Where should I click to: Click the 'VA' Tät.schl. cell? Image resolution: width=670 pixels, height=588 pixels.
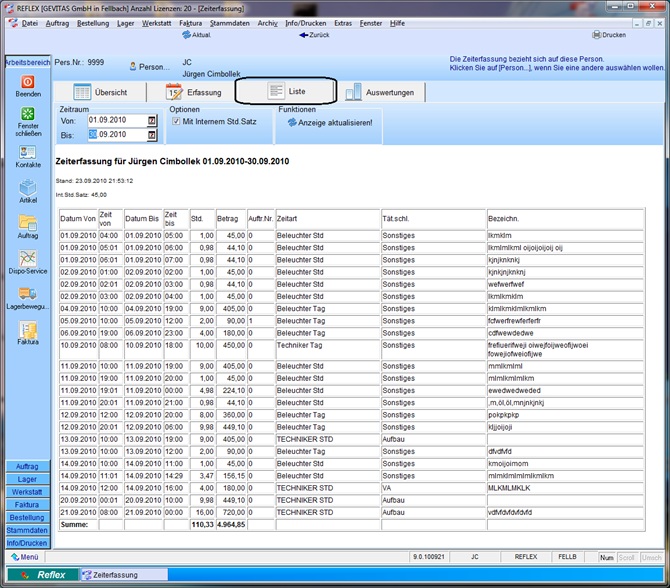pos(433,488)
